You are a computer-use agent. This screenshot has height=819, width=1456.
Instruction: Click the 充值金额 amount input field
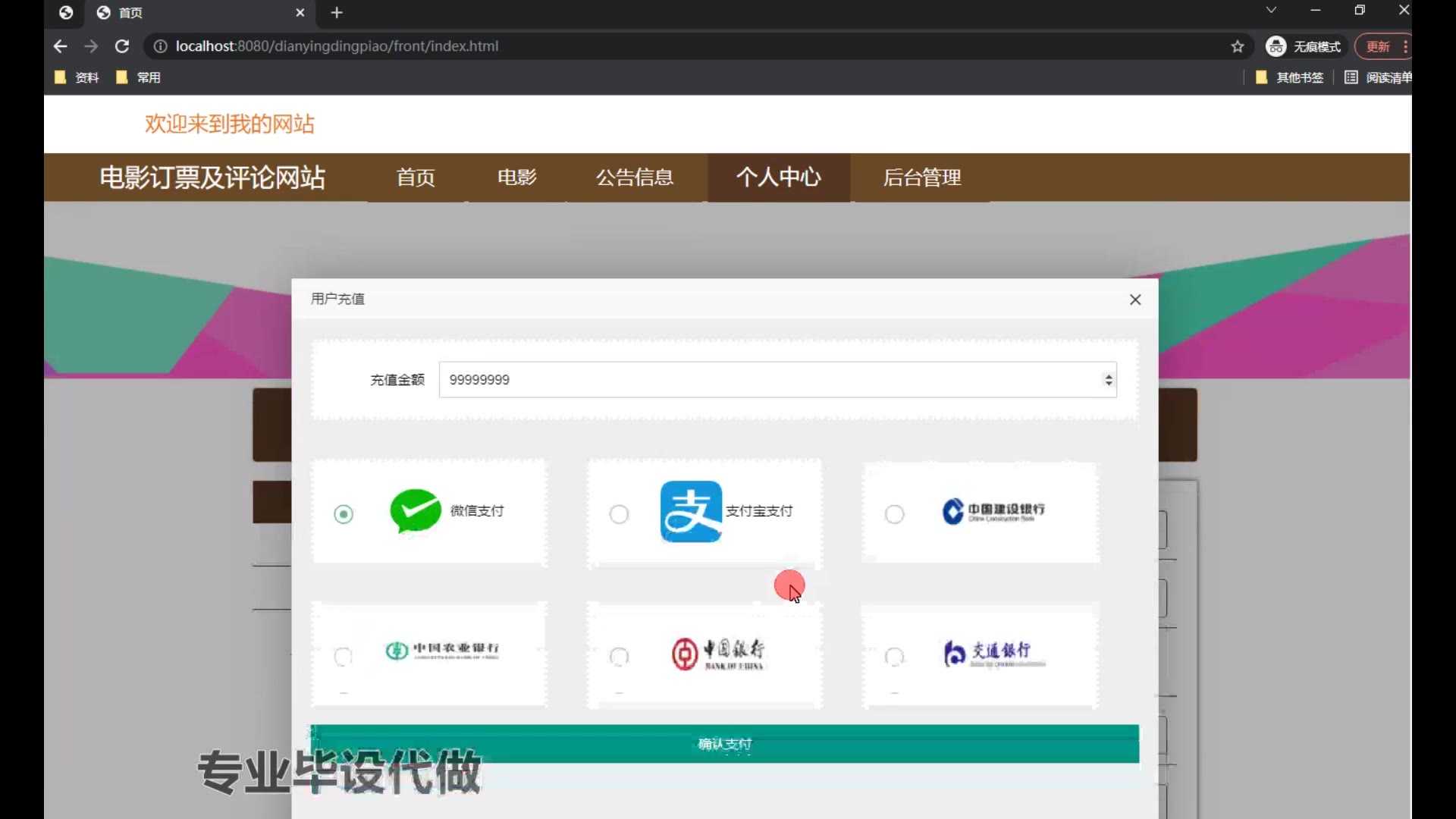[x=777, y=380]
